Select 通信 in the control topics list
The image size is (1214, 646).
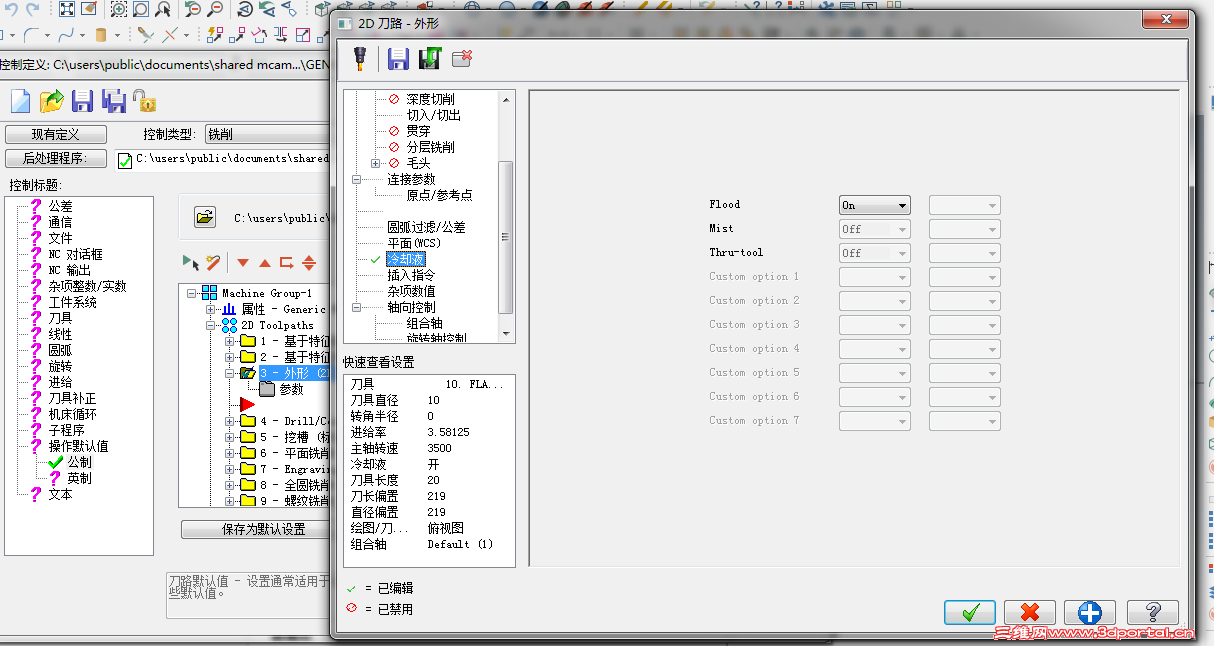[x=60, y=222]
